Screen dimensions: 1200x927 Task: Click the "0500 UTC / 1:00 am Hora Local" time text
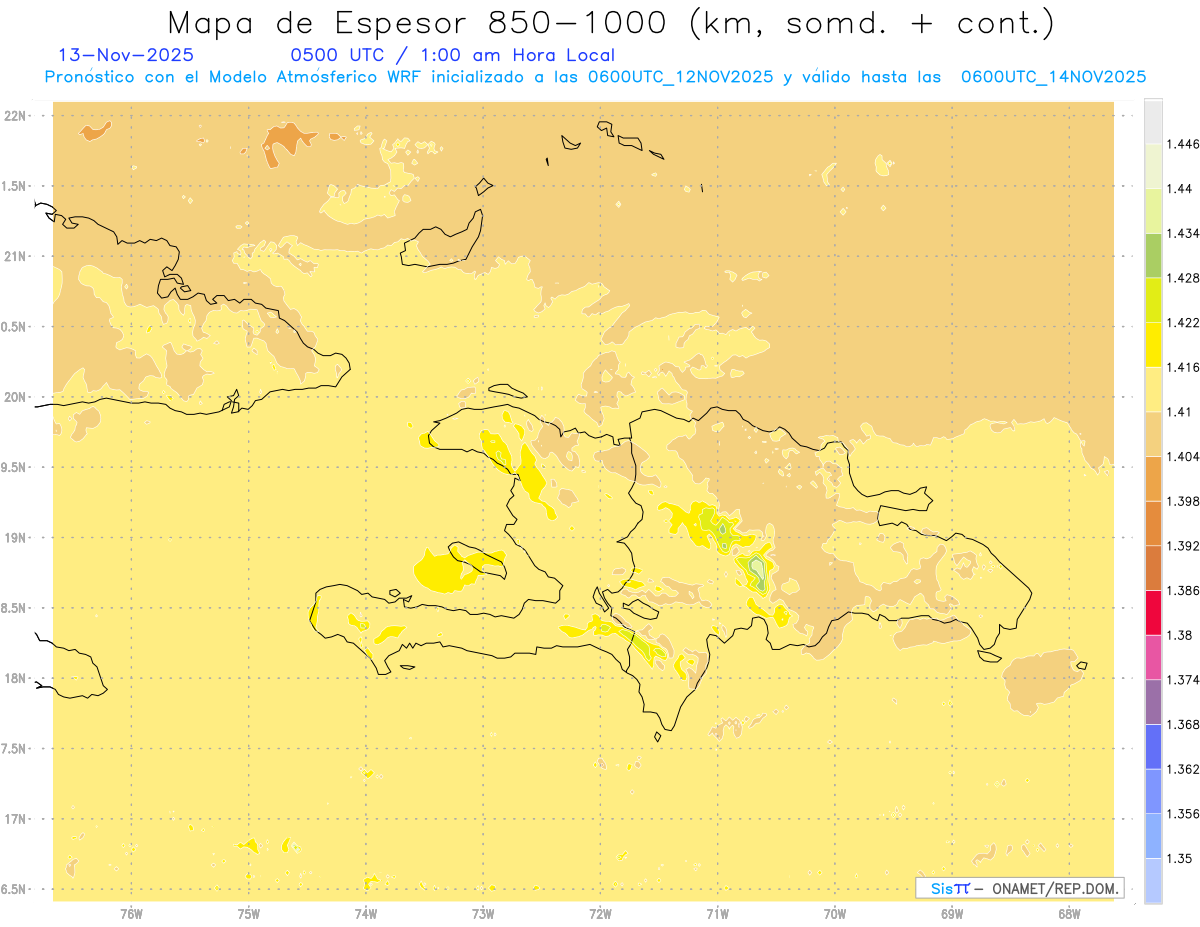(452, 56)
